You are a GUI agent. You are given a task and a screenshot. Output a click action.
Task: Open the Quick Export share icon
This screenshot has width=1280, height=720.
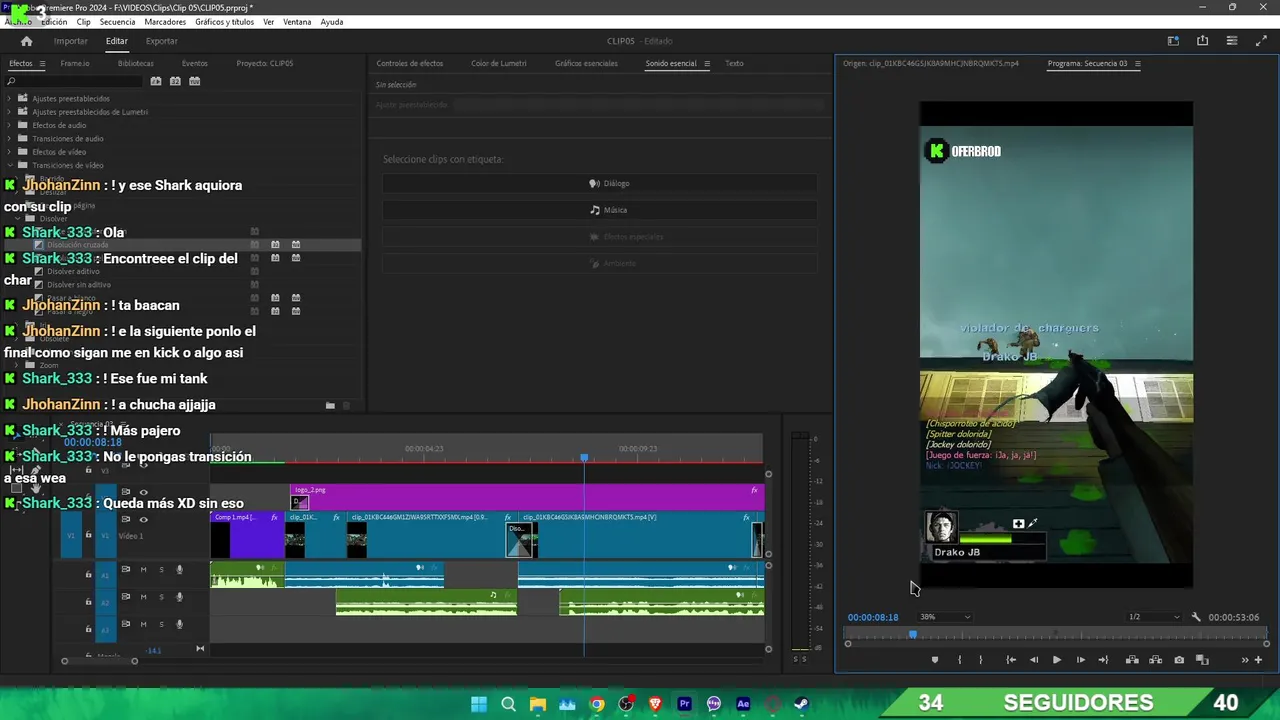click(x=1202, y=41)
